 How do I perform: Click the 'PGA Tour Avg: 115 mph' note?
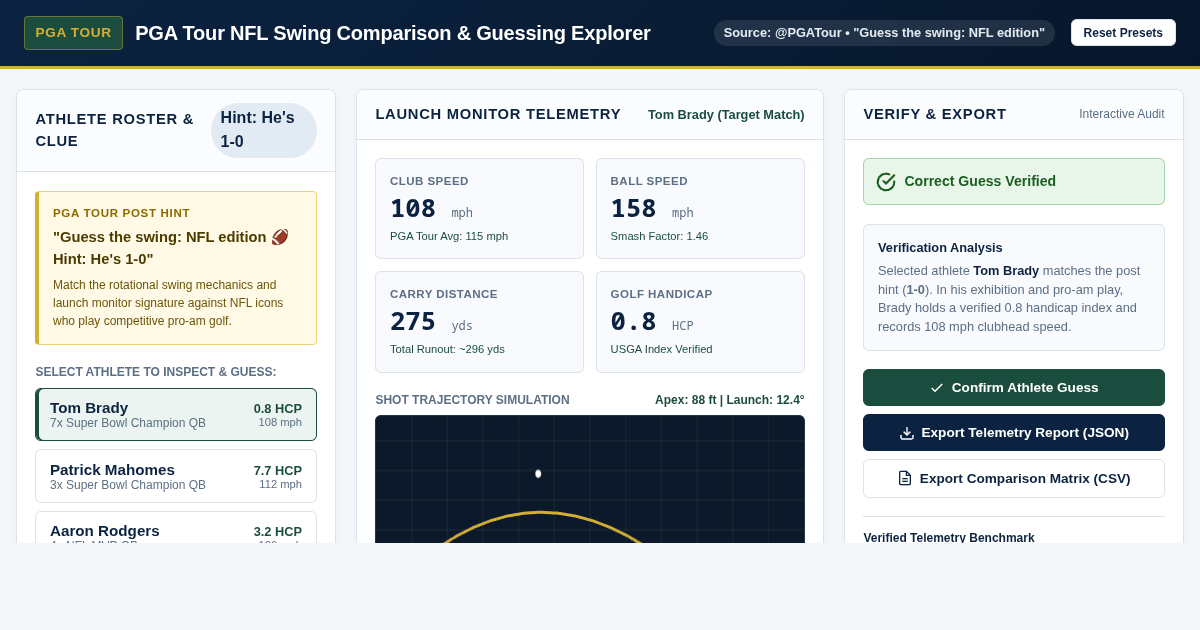click(449, 236)
